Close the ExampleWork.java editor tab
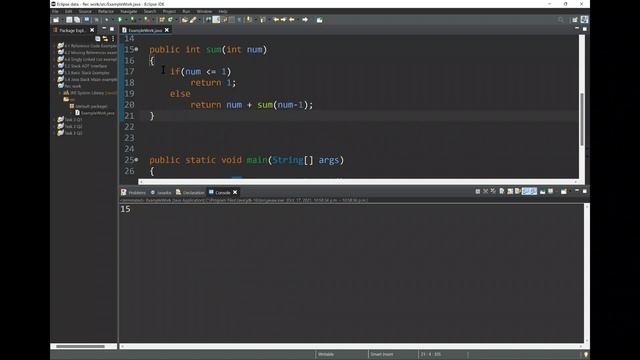The width and height of the screenshot is (640, 360). pos(167,30)
